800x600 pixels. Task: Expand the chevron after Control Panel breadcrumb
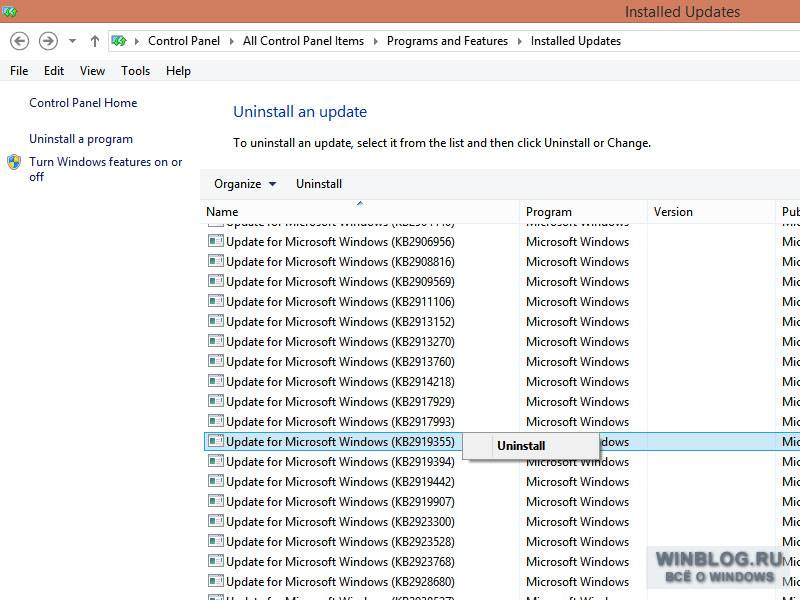click(x=232, y=41)
